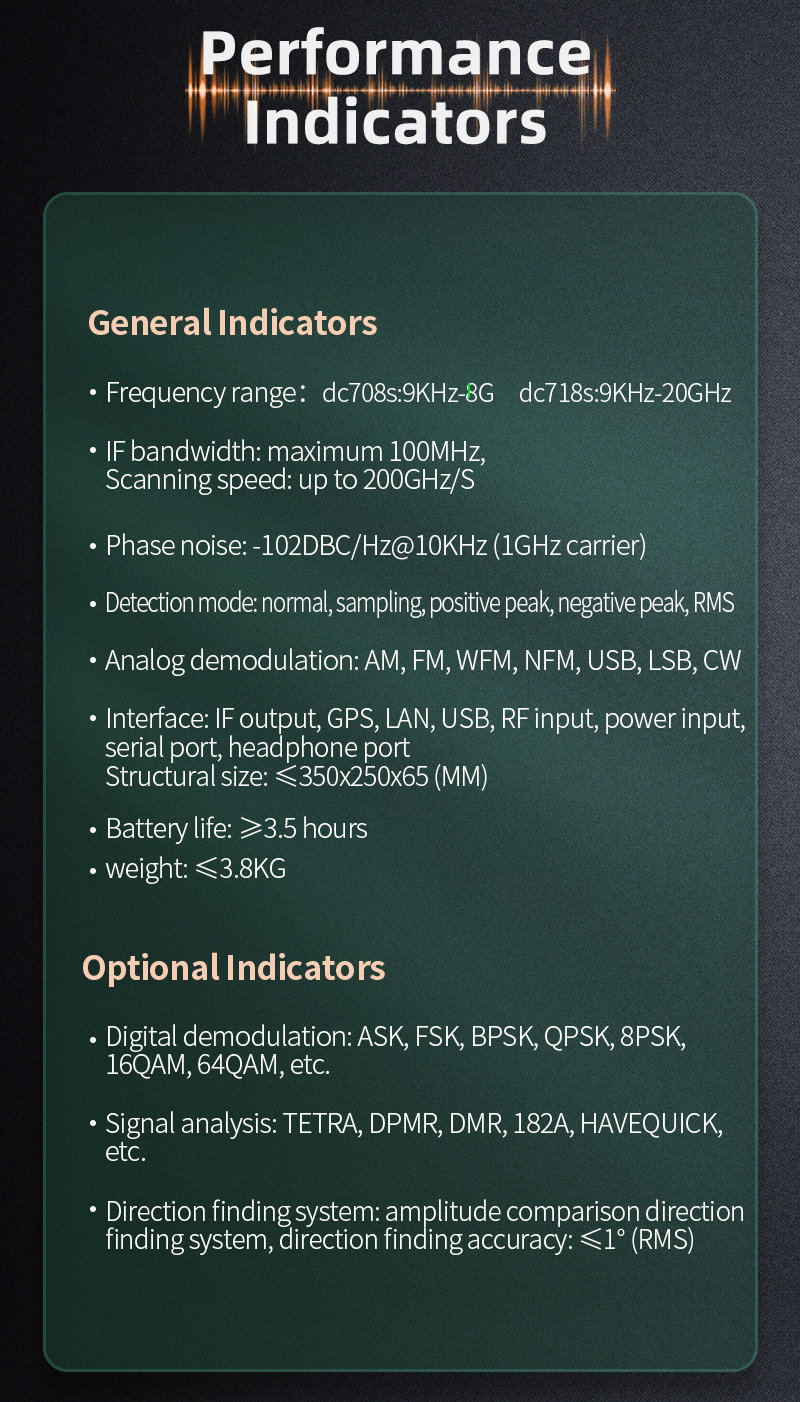800x1402 pixels.
Task: Click the dc718s:9KHz-20GHz text
Action: pyautogui.click(x=624, y=393)
